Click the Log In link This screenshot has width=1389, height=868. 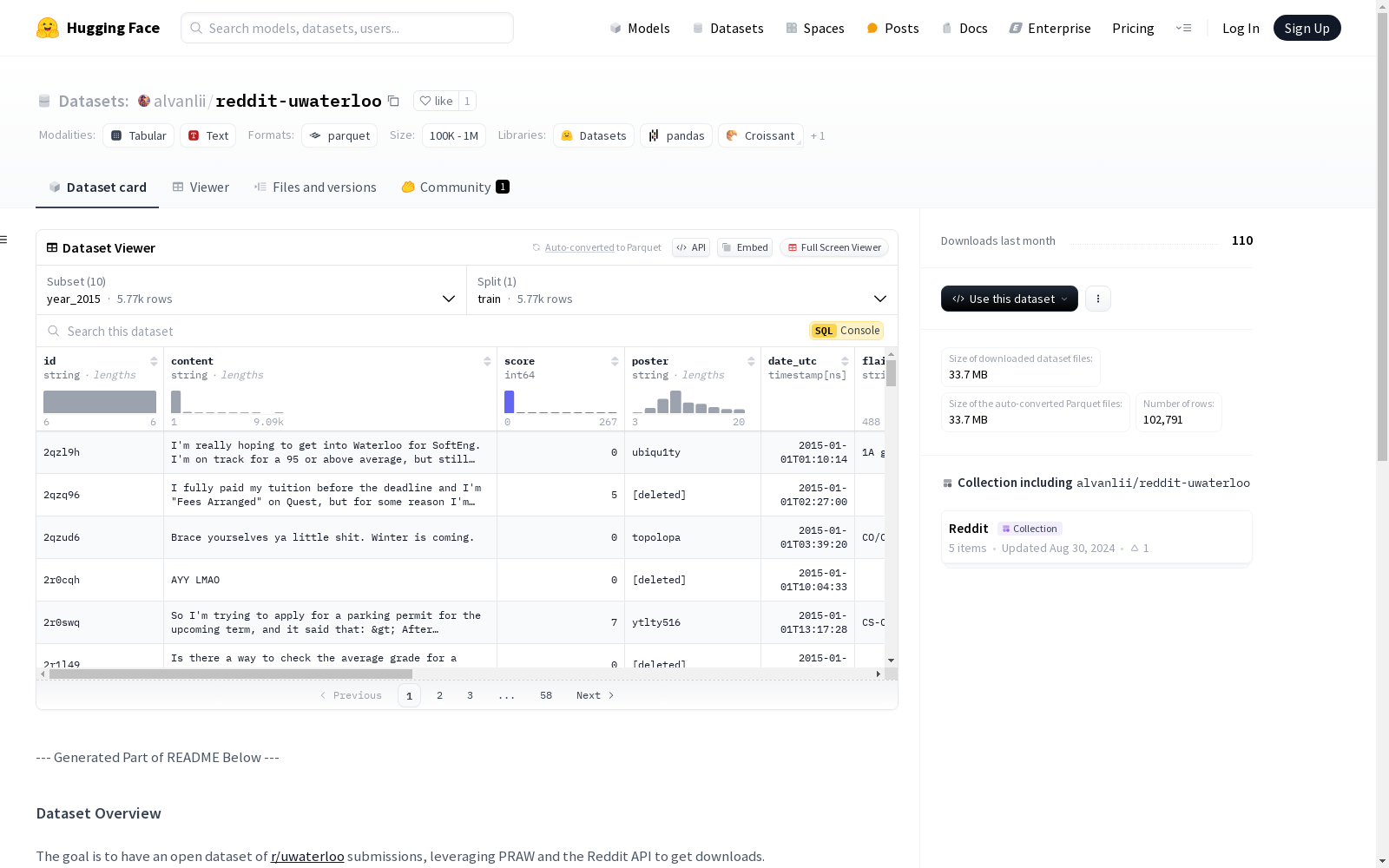[1241, 28]
